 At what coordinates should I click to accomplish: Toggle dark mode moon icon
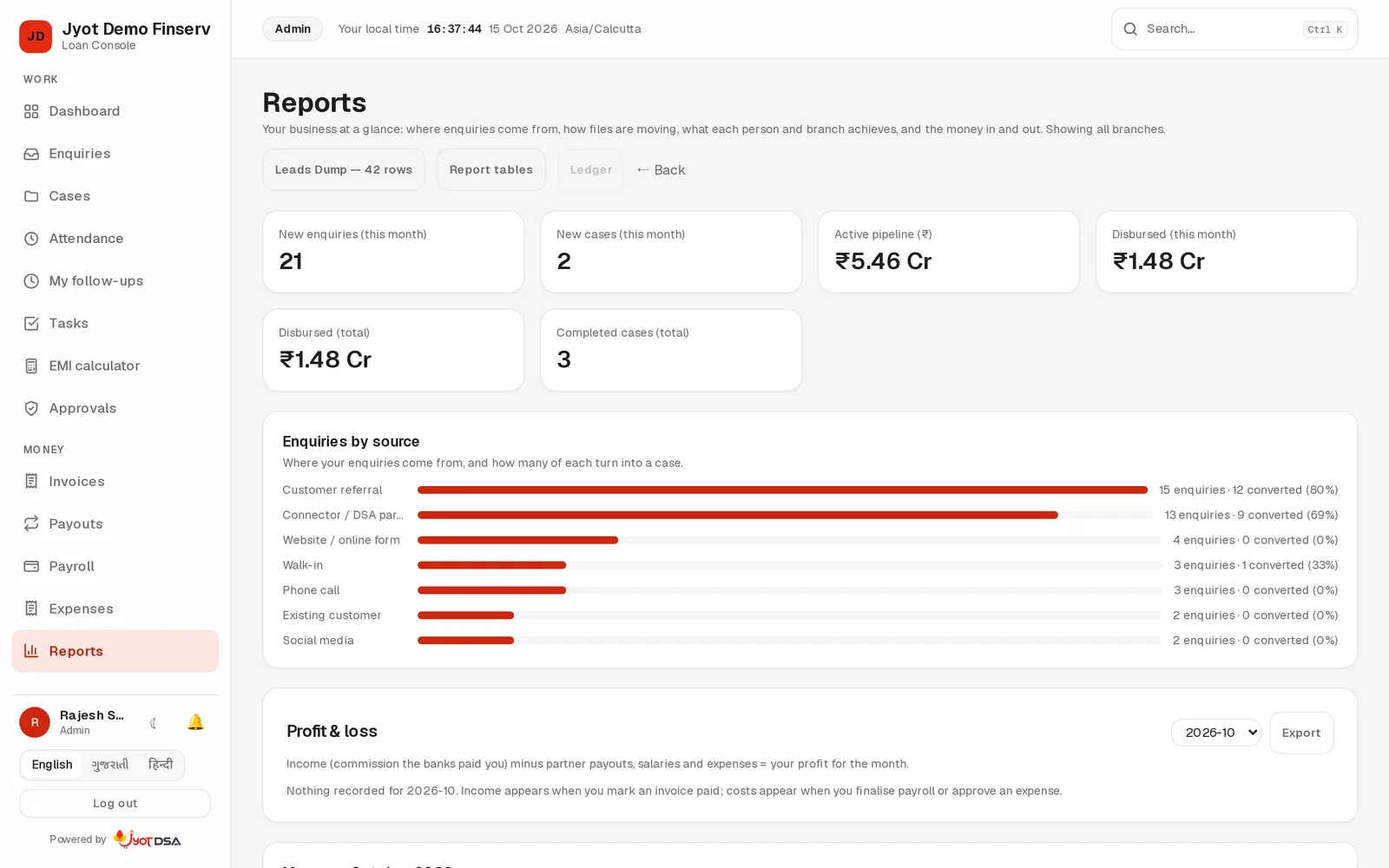click(x=154, y=722)
